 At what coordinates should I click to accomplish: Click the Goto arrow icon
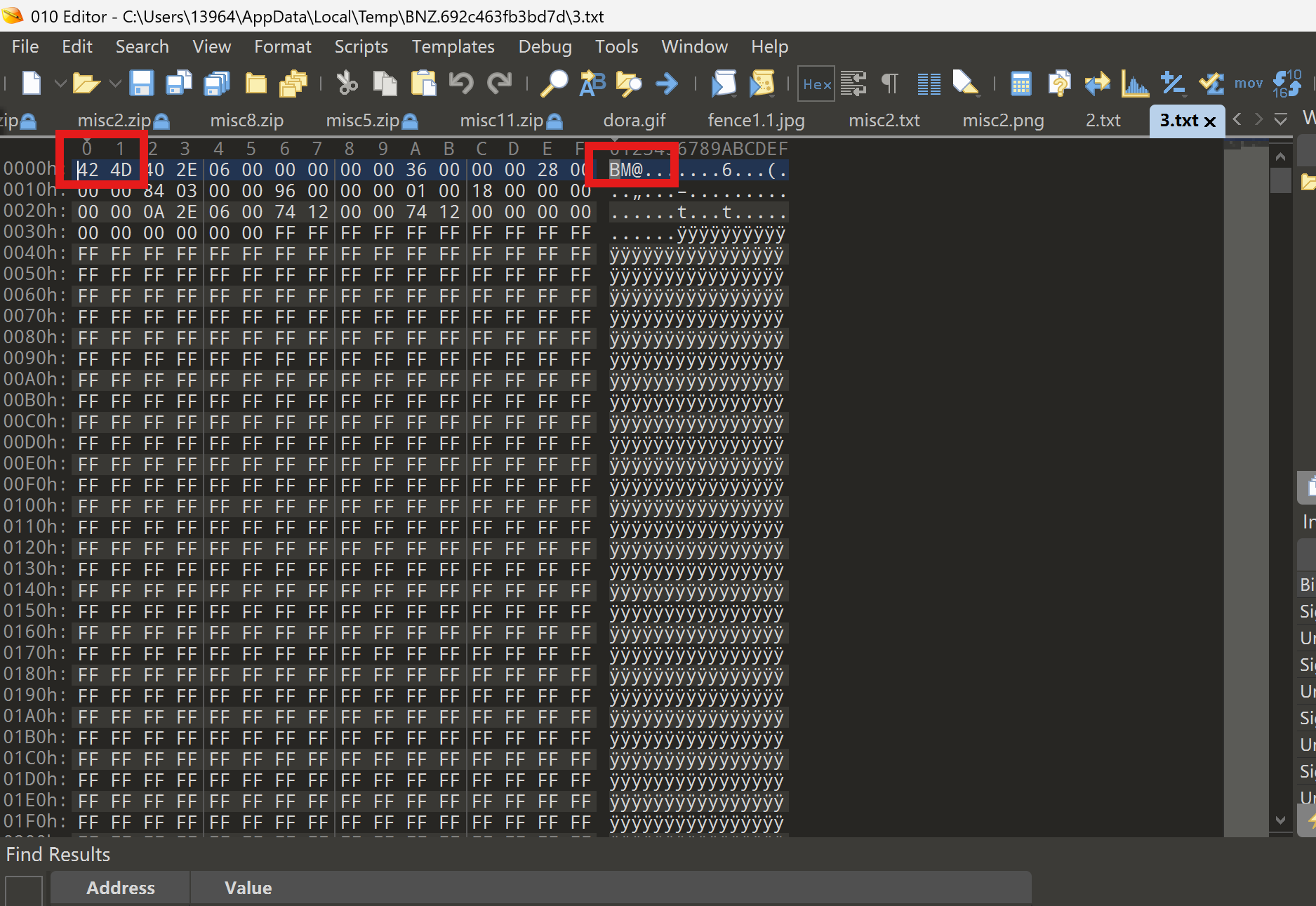tap(667, 84)
